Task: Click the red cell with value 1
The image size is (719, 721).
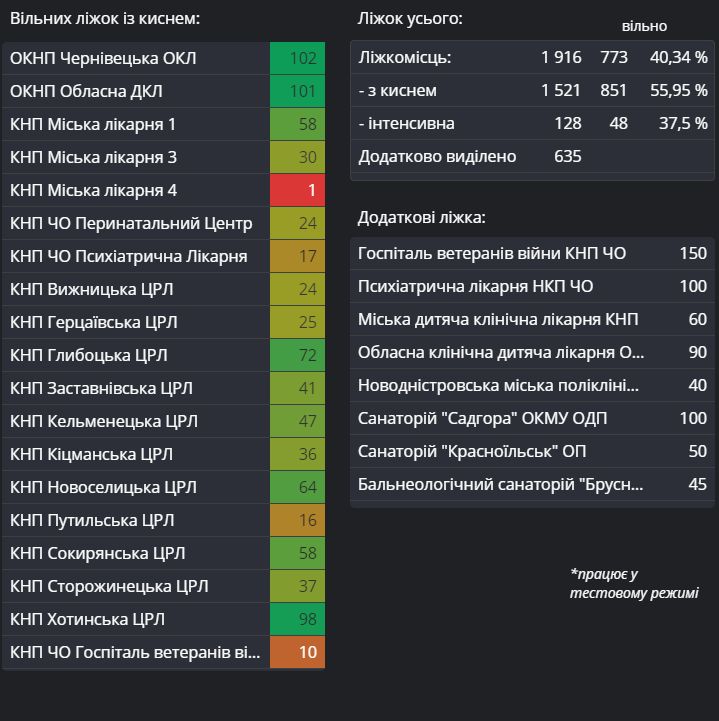Action: 297,190
